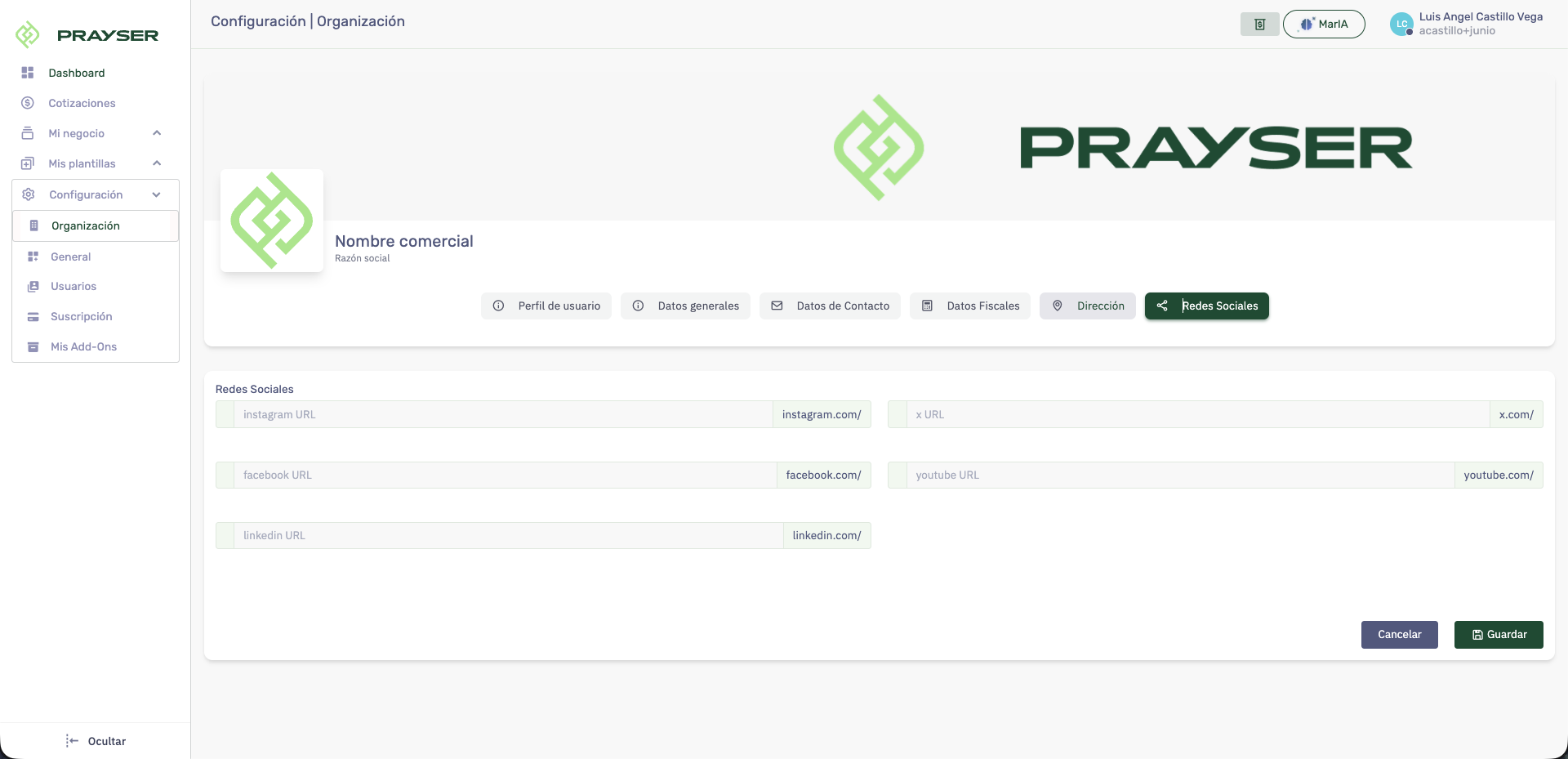Click the "x.com/" suffix label
1568x759 pixels.
[1517, 415]
